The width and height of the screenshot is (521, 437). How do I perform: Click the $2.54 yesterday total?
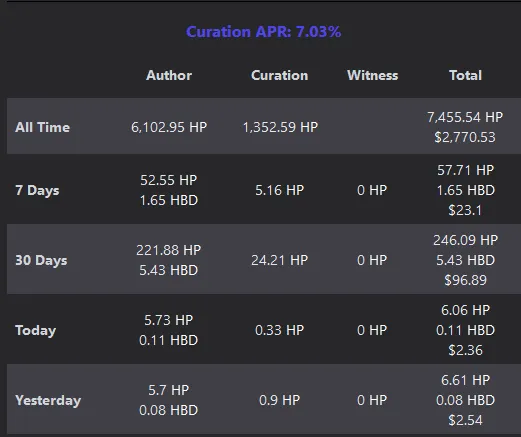(x=465, y=420)
